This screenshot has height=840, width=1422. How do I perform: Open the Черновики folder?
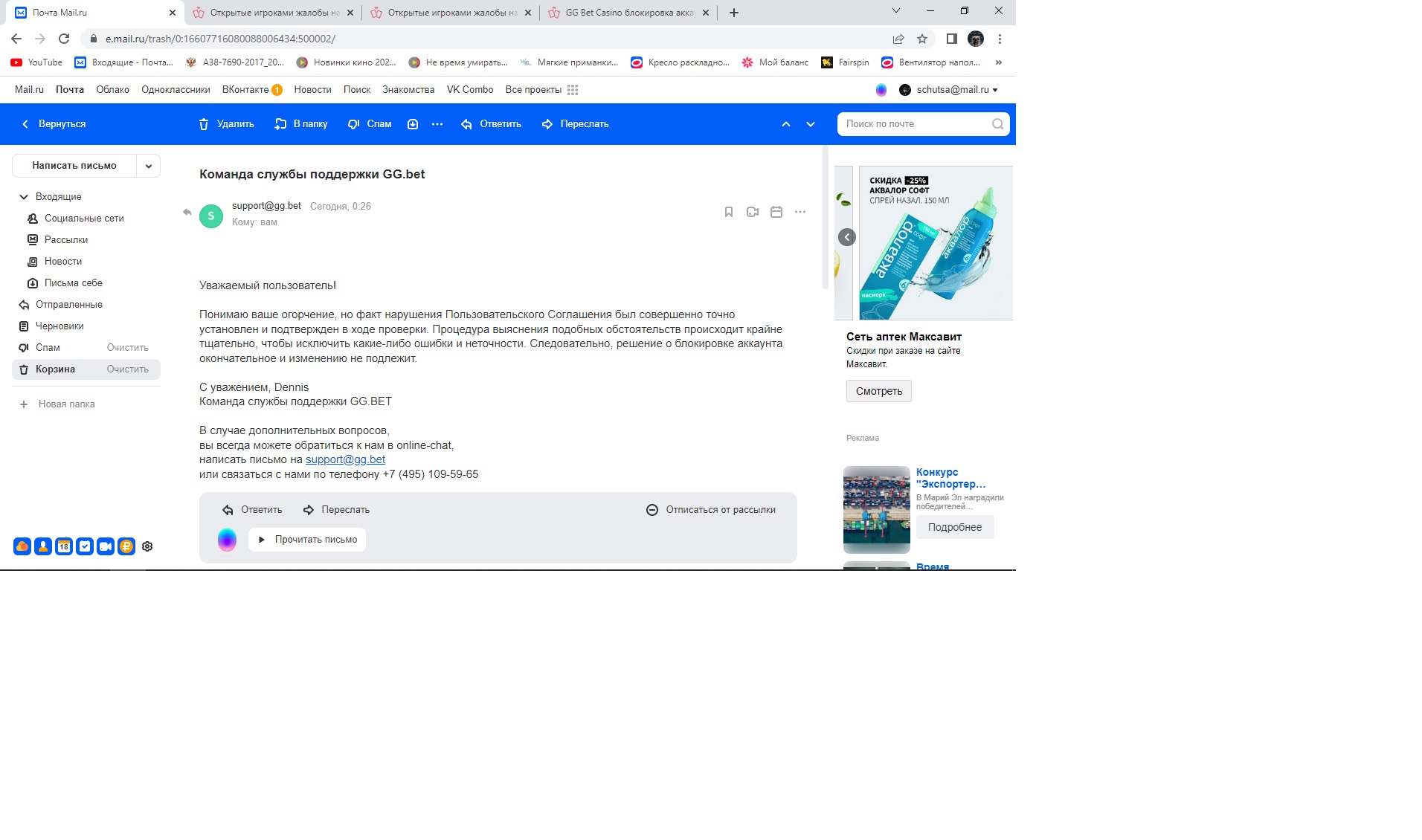click(86, 326)
